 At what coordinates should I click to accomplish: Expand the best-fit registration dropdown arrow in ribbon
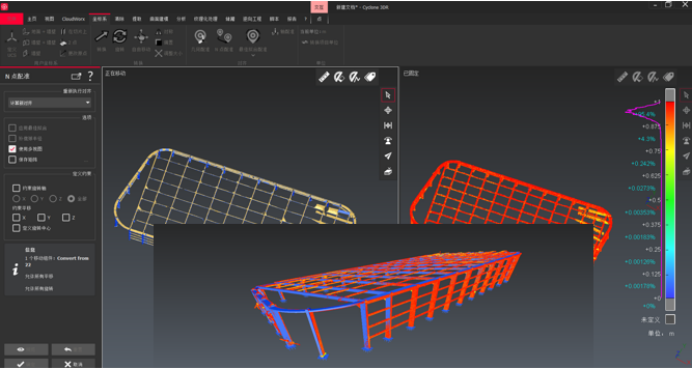[x=253, y=56]
